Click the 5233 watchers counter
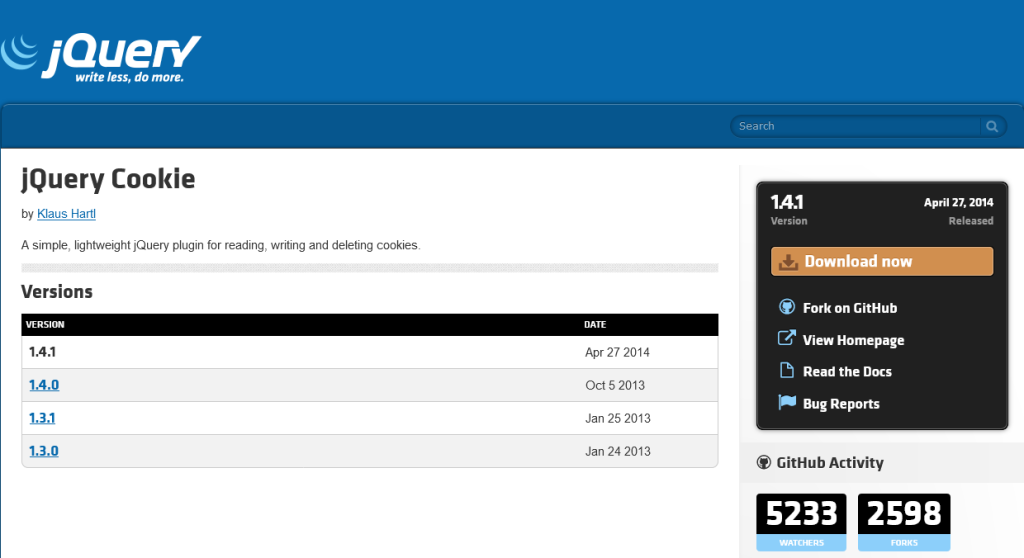1024x558 pixels. [801, 522]
